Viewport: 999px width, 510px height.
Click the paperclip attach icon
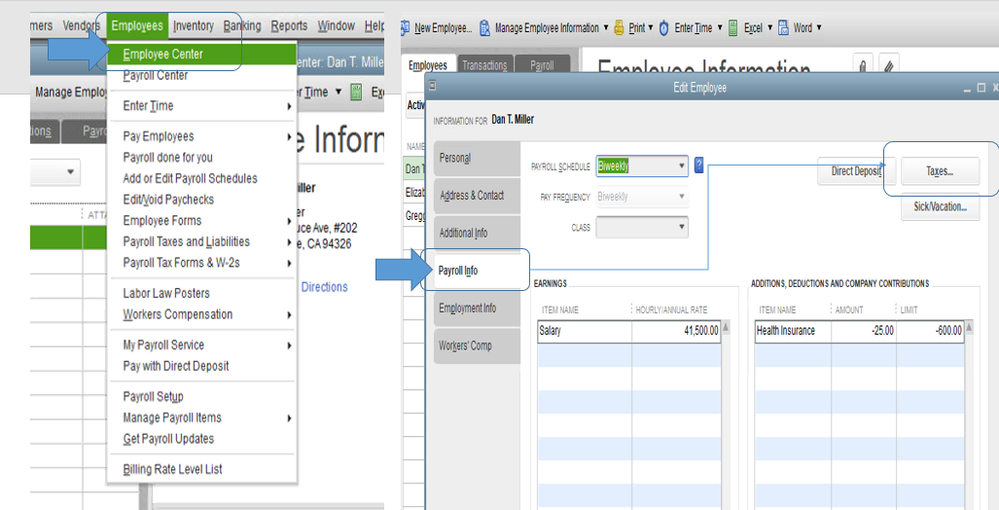(863, 66)
